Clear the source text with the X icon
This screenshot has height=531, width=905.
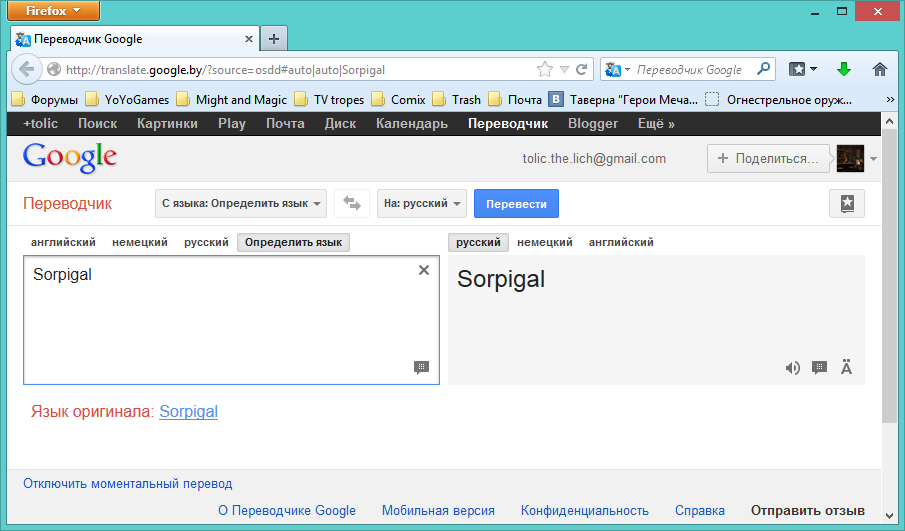tap(423, 270)
